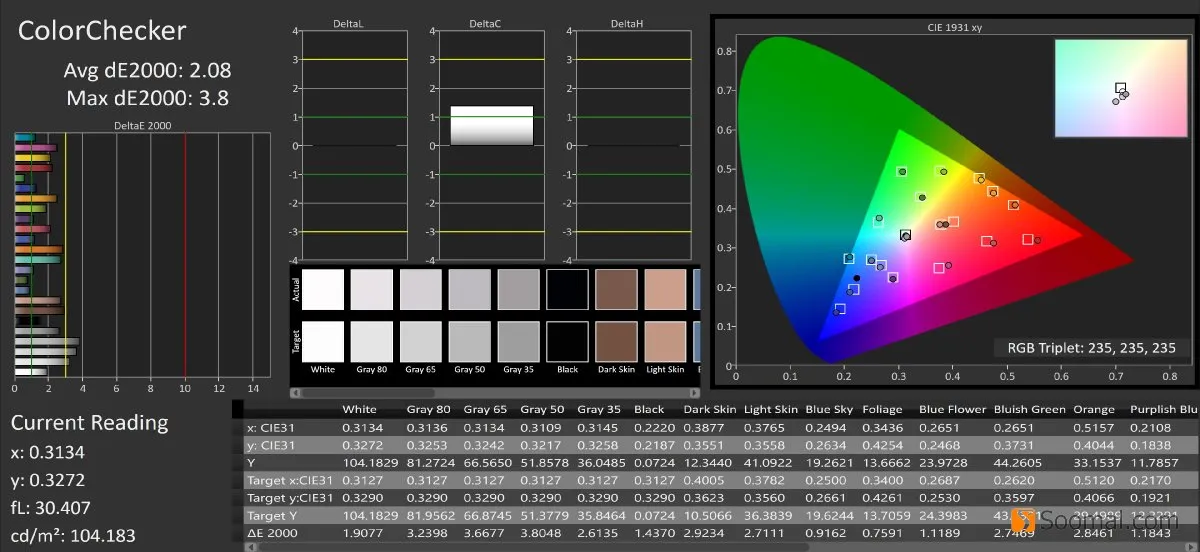Click the ColorChecker title

102,31
